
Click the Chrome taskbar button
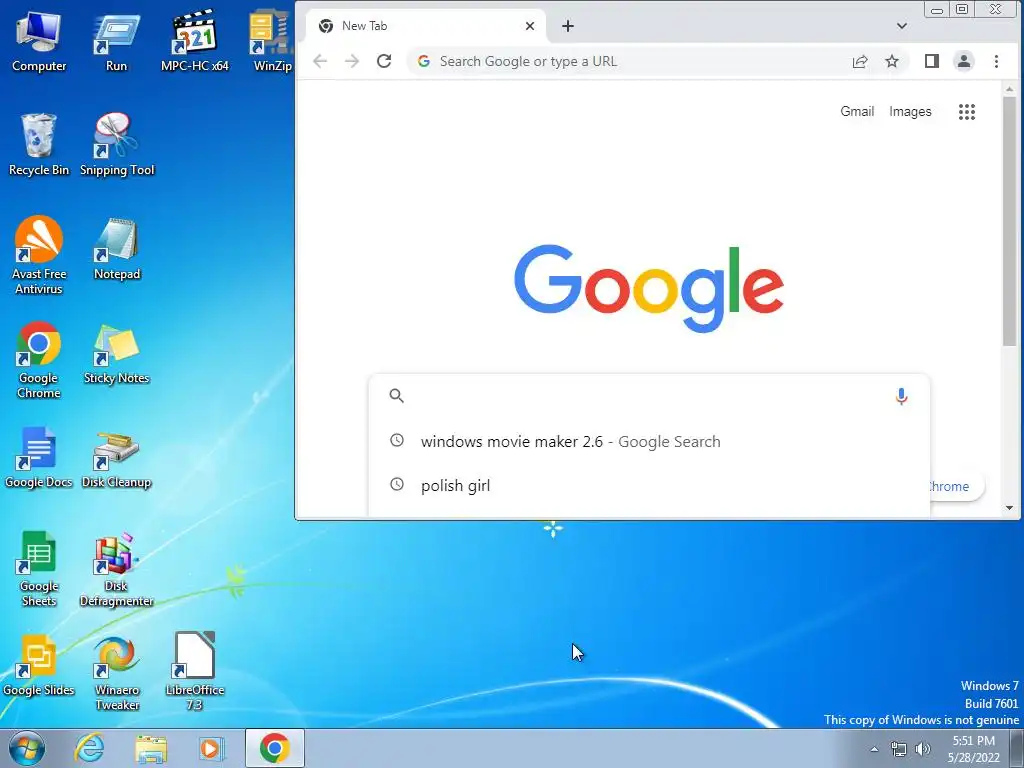(x=275, y=748)
